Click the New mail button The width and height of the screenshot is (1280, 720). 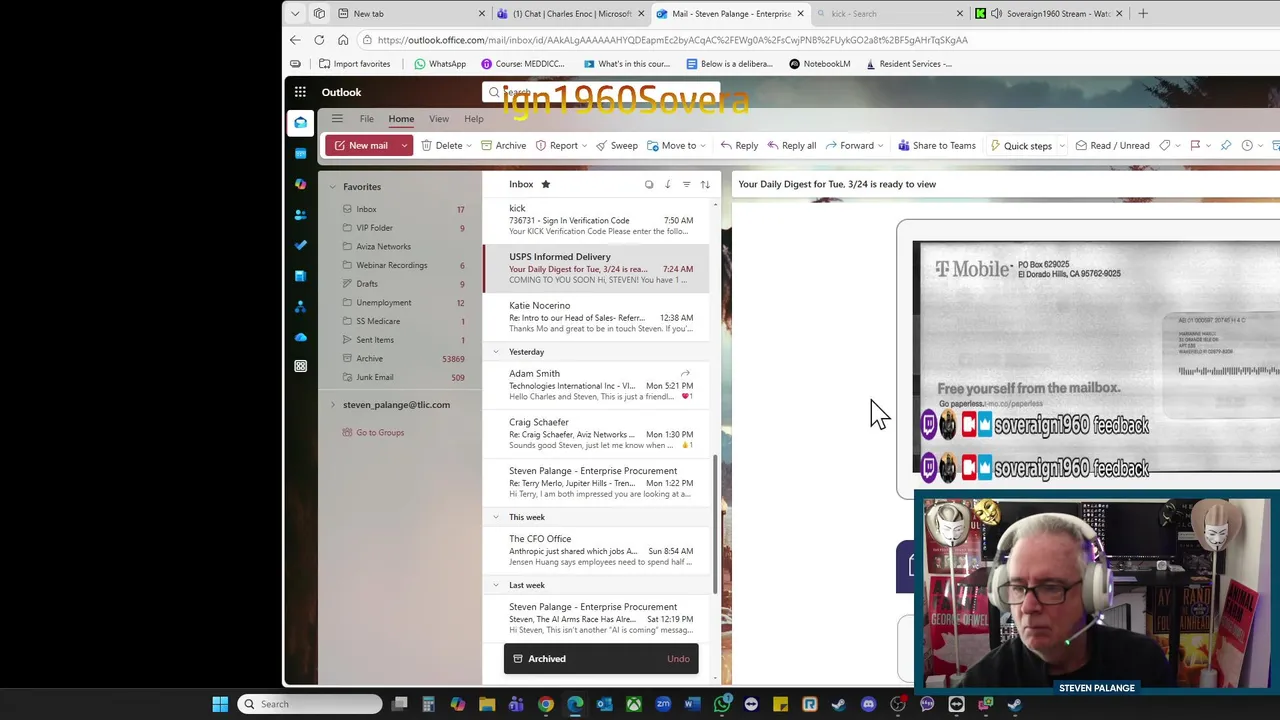[x=361, y=145]
